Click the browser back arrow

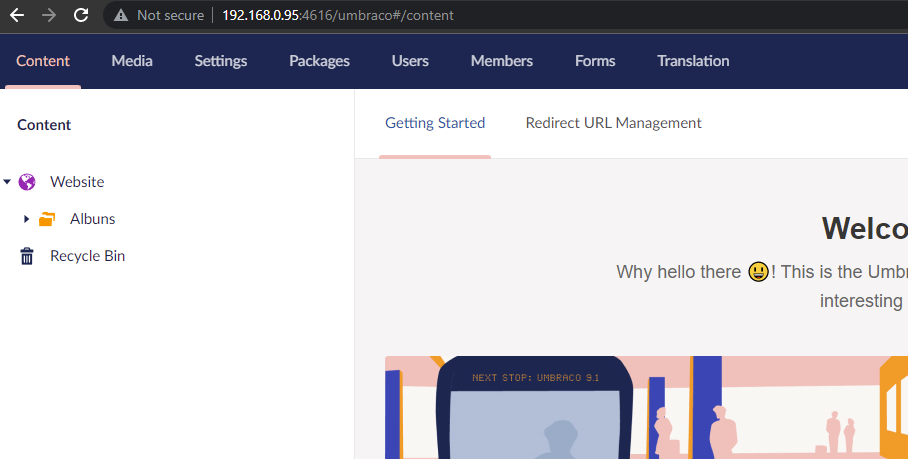pos(17,15)
